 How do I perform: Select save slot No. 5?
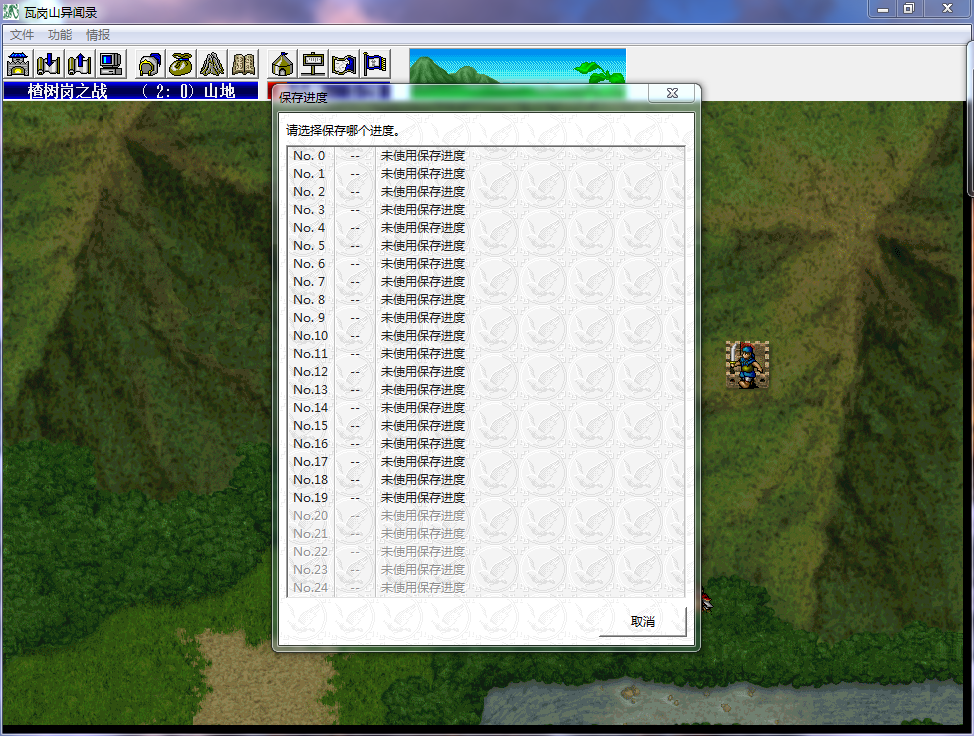(486, 246)
